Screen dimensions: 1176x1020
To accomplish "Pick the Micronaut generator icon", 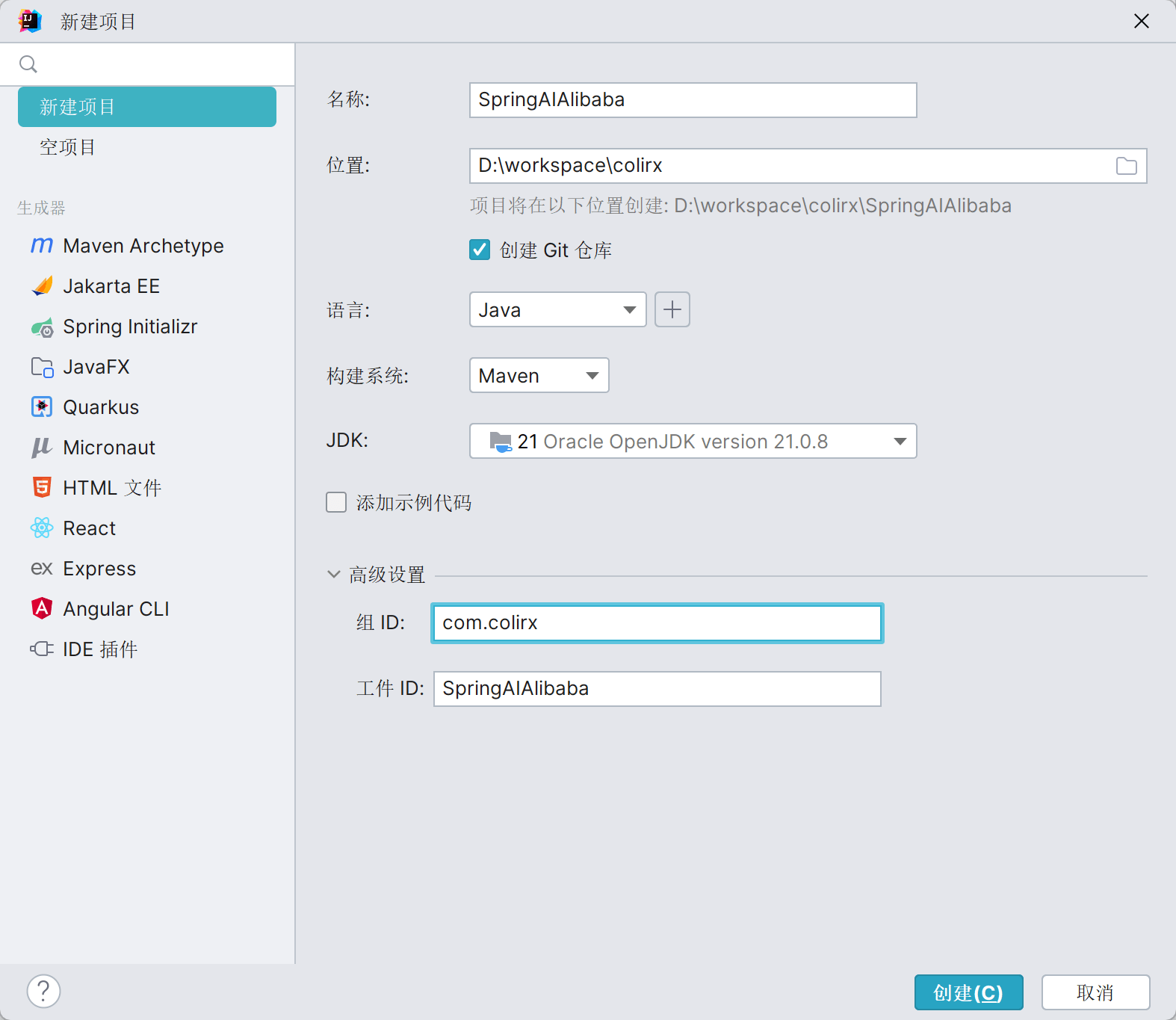I will [42, 448].
